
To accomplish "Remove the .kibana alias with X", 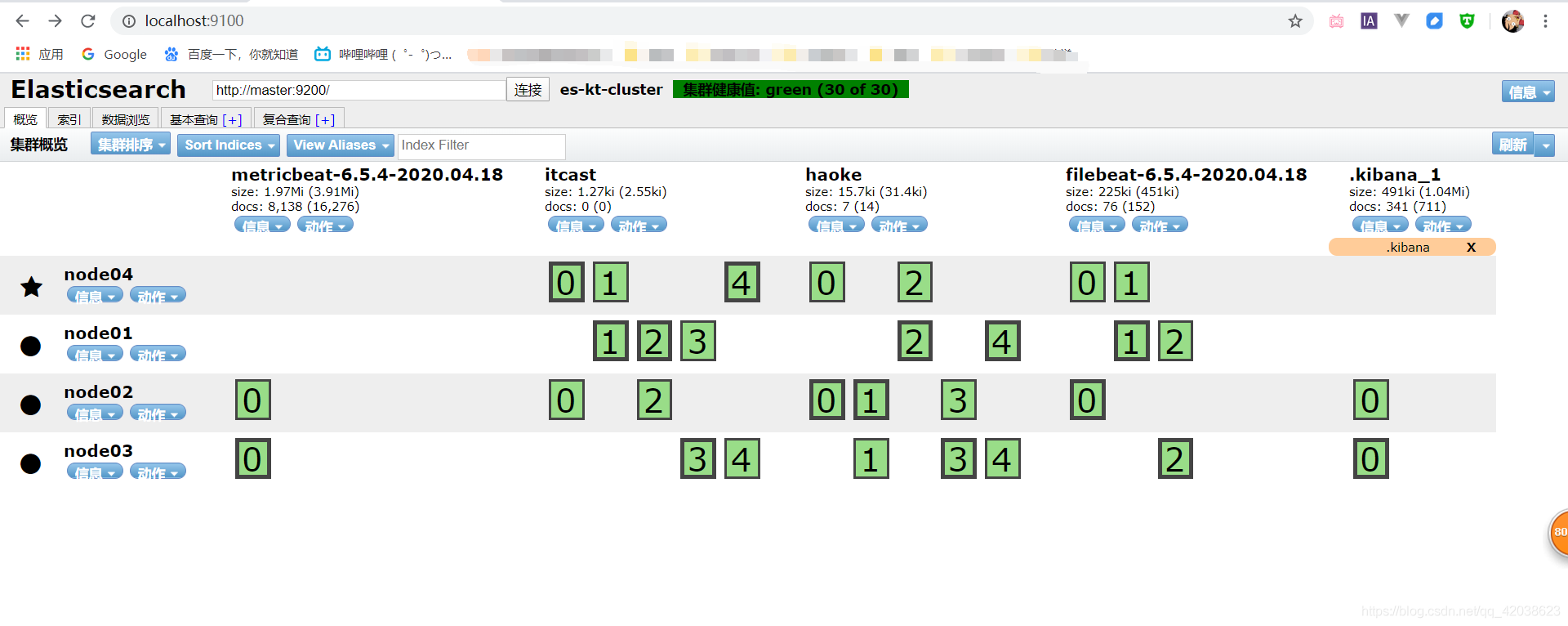I will [1471, 247].
